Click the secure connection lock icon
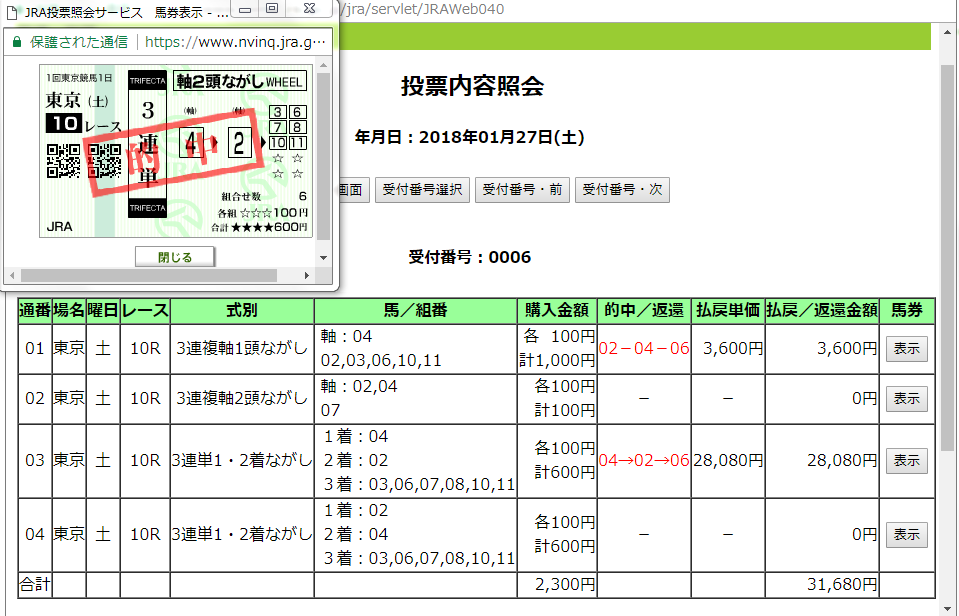Screen dimensions: 959x616 coord(16,42)
